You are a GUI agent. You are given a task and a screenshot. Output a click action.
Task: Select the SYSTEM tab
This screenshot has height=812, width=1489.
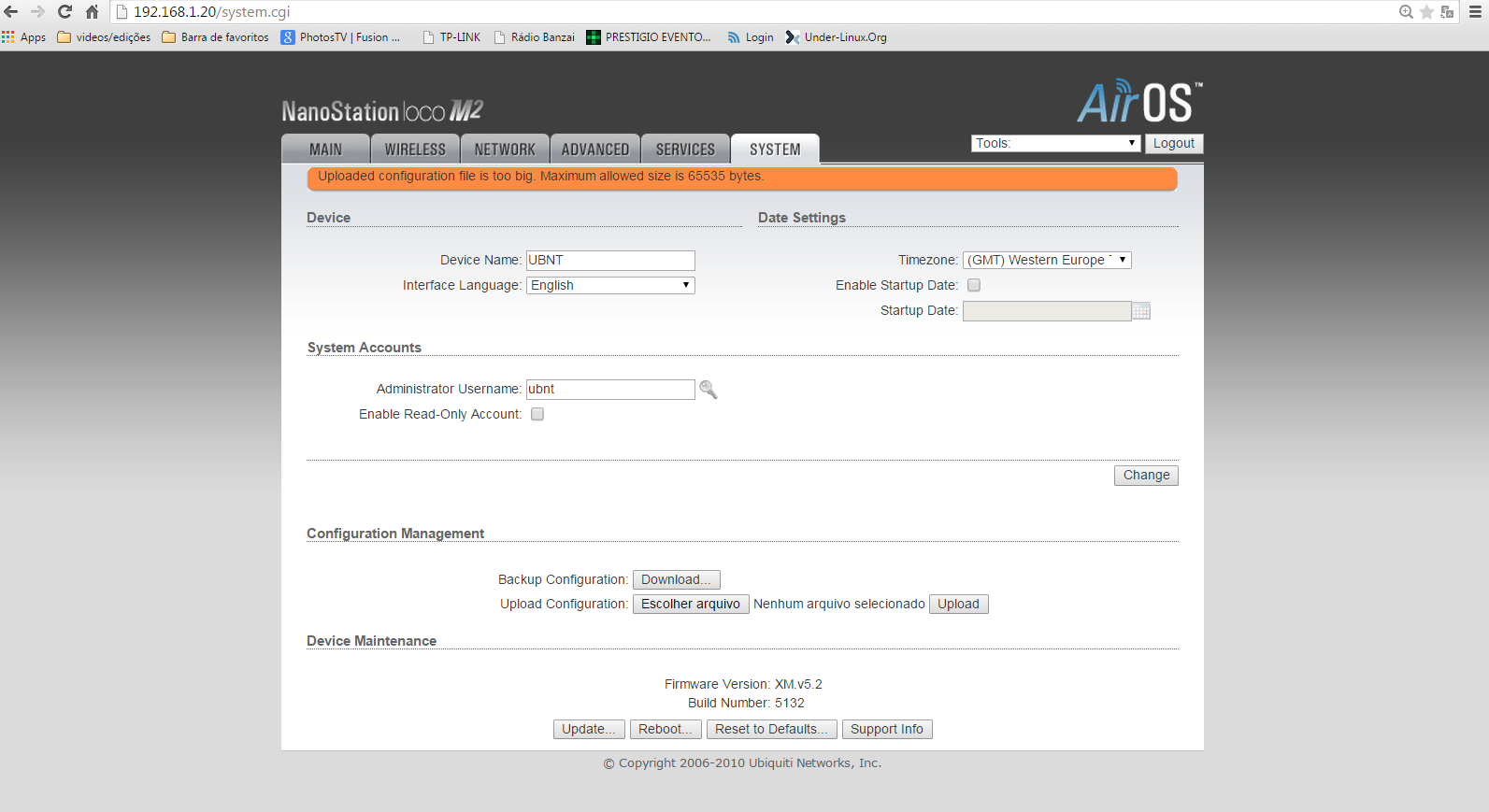point(775,150)
